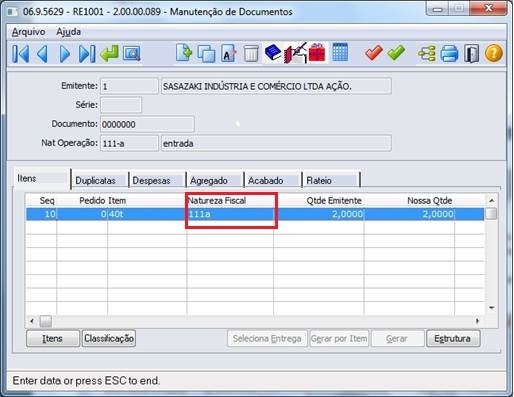
Task: Go to first record arrow icon
Action: pyautogui.click(x=20, y=53)
